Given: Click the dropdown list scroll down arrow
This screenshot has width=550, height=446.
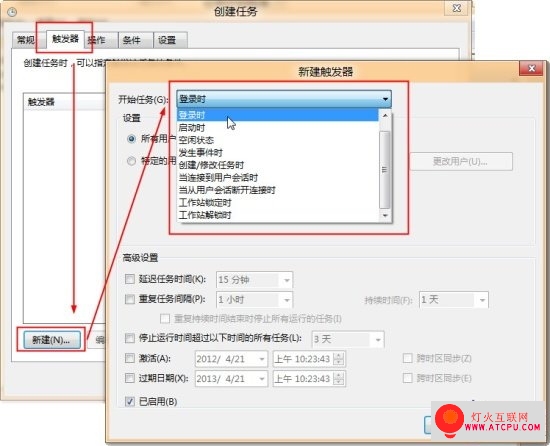Looking at the screenshot, I should coord(385,215).
